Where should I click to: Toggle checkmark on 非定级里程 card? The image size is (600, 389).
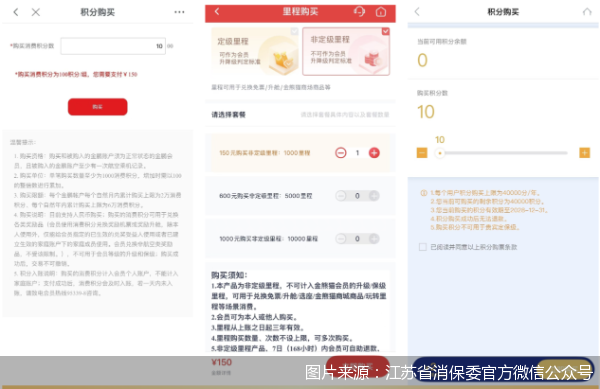385,31
